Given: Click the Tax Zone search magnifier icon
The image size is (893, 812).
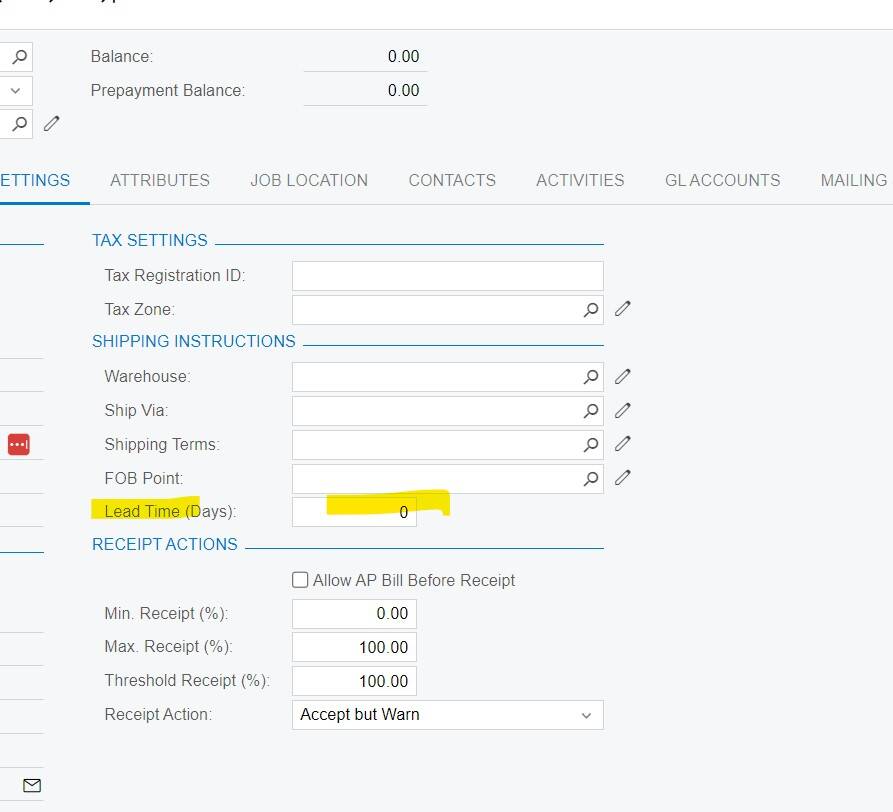Looking at the screenshot, I should point(591,310).
